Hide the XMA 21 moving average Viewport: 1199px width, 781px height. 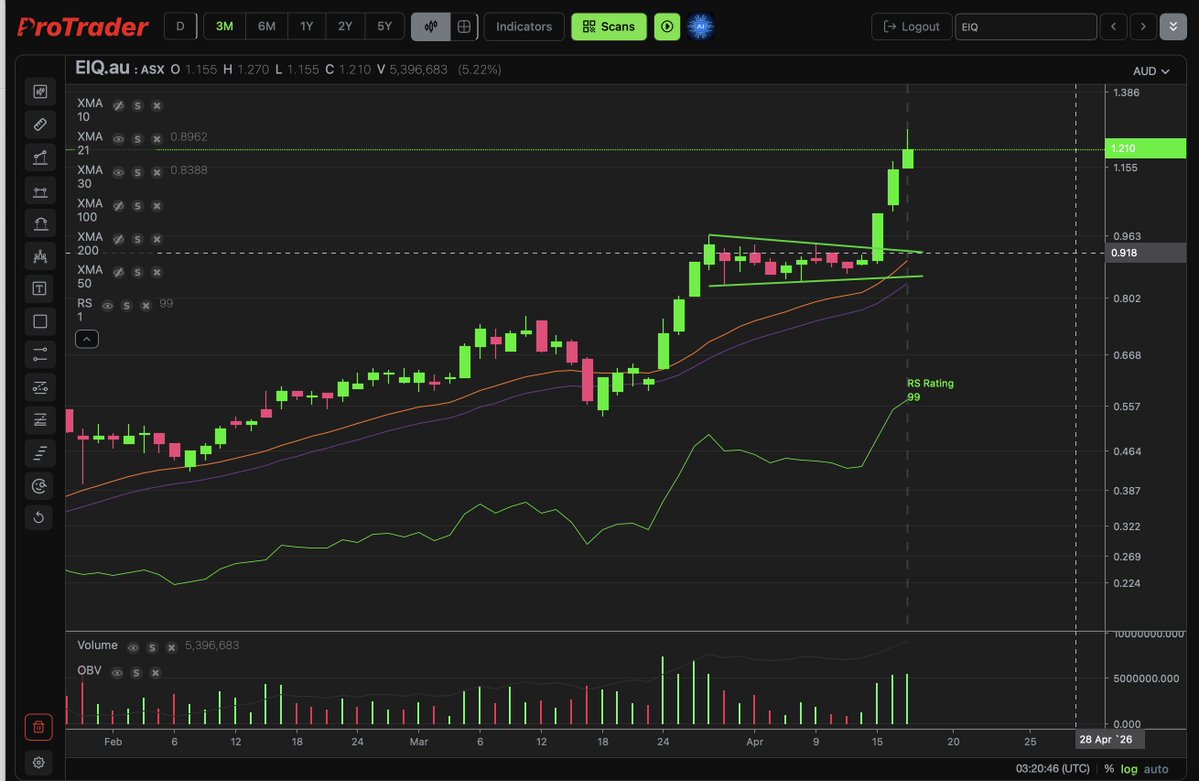pyautogui.click(x=119, y=137)
